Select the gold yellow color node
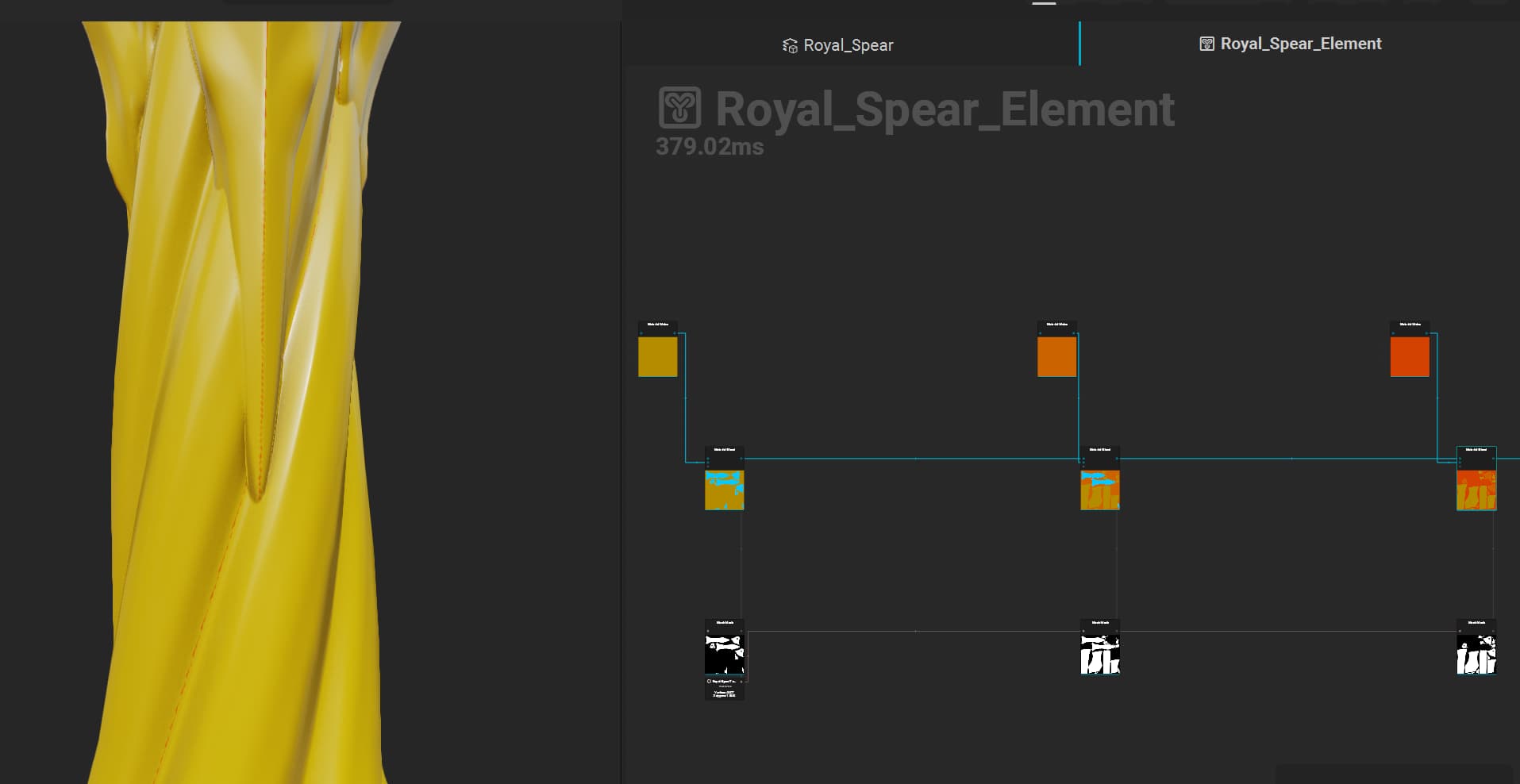 coord(657,356)
